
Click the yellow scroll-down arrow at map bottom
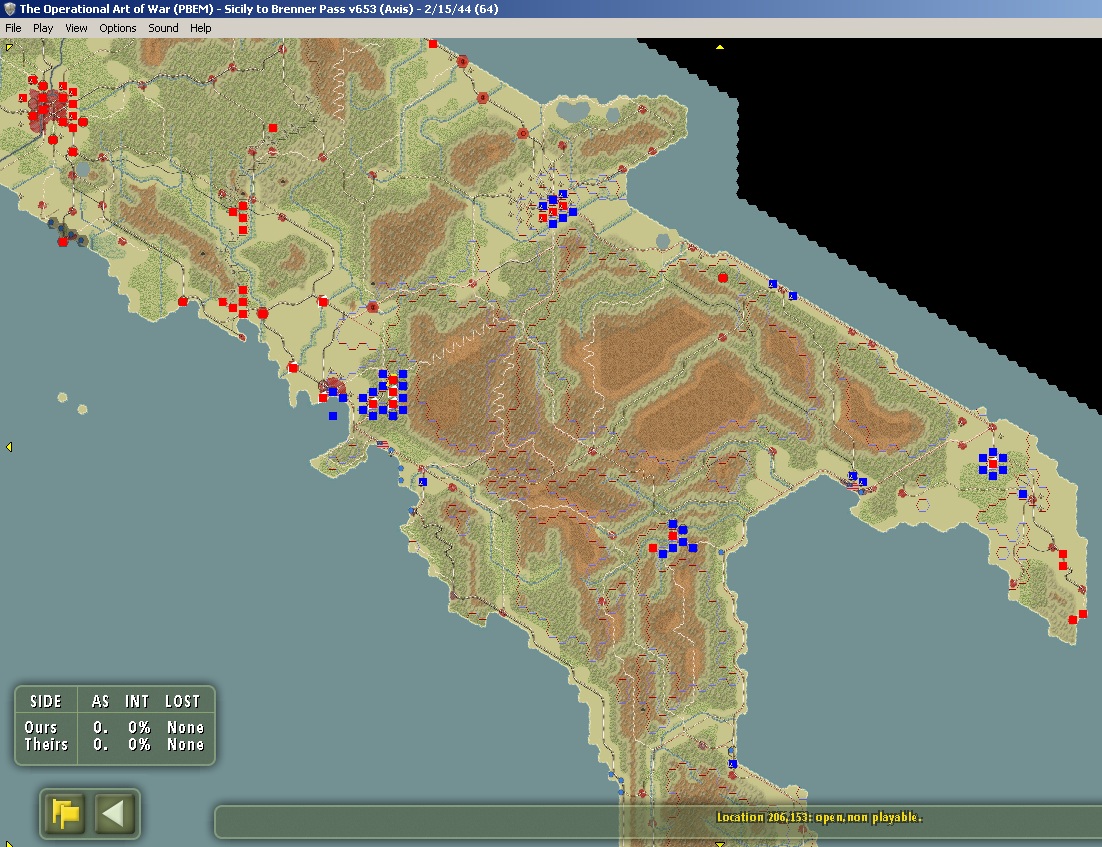pos(720,843)
